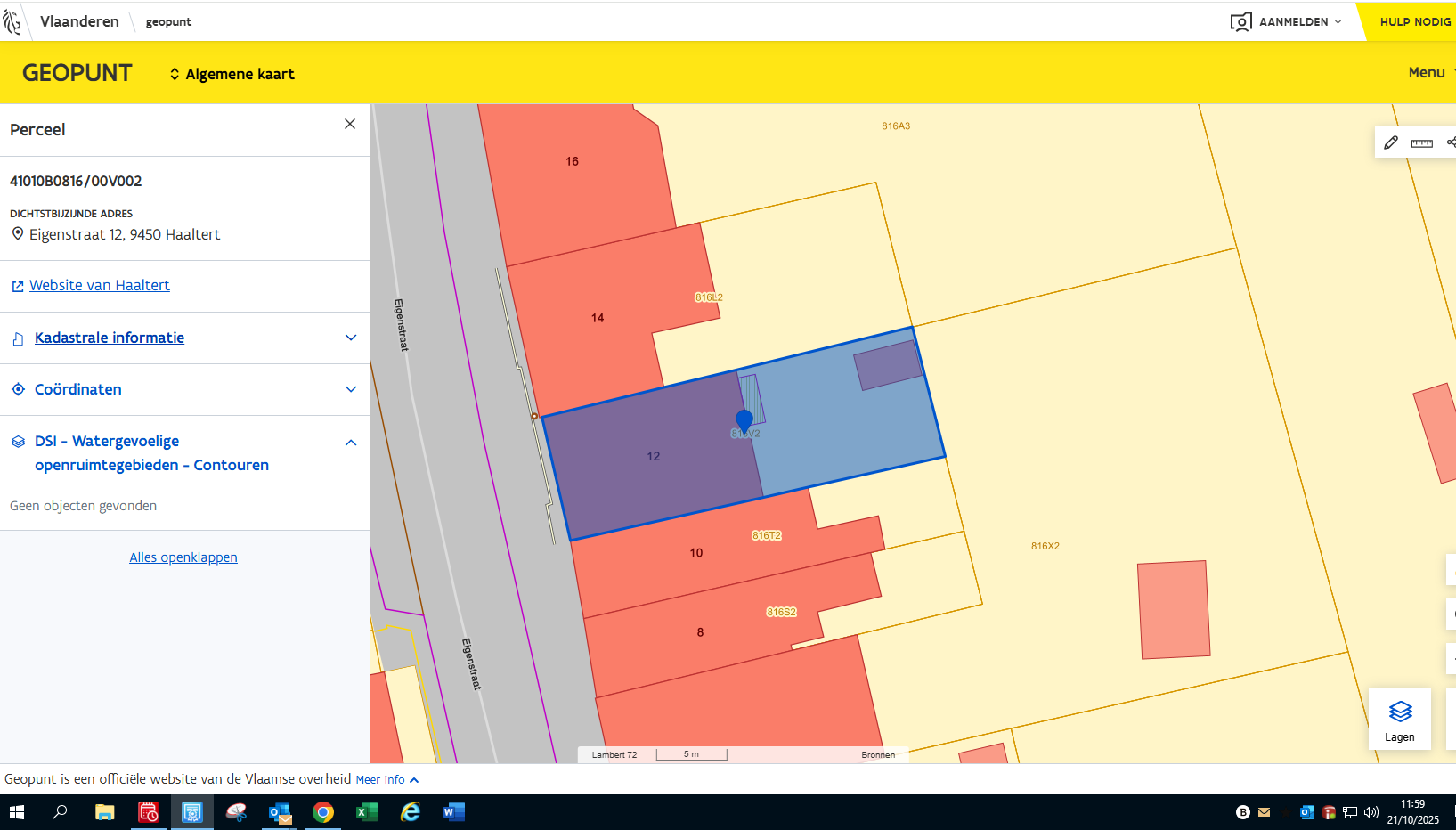The height and width of the screenshot is (830, 1456).
Task: Click the blue location pin on parcel
Action: (744, 420)
